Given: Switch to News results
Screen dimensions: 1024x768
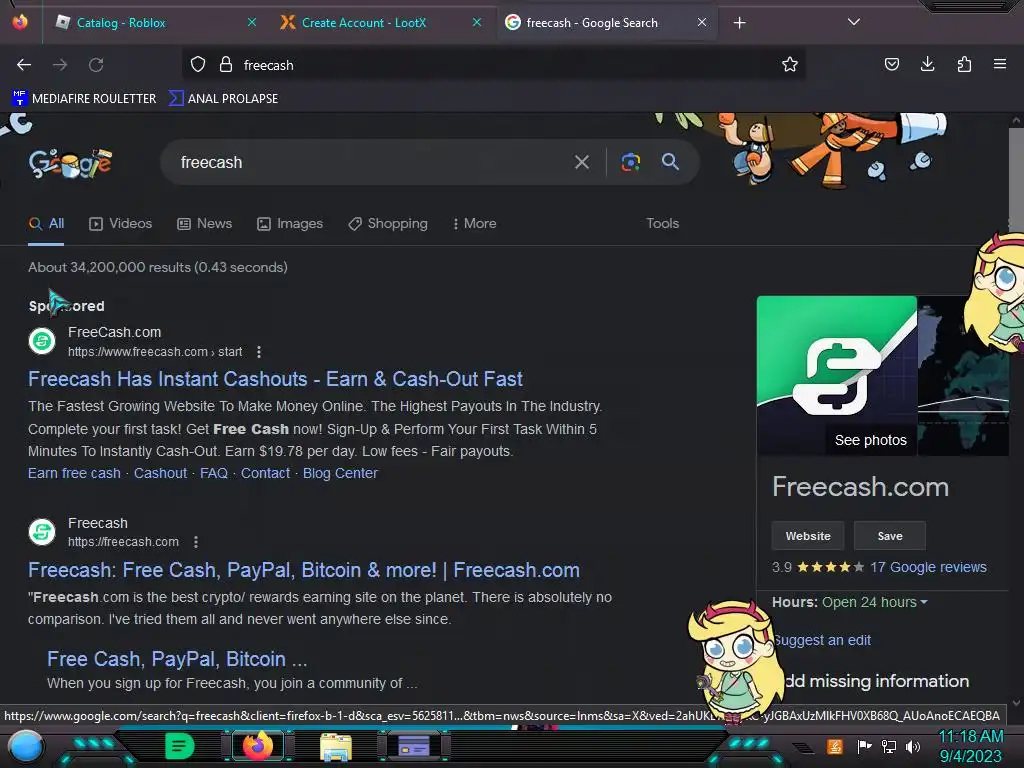Looking at the screenshot, I should tap(204, 223).
